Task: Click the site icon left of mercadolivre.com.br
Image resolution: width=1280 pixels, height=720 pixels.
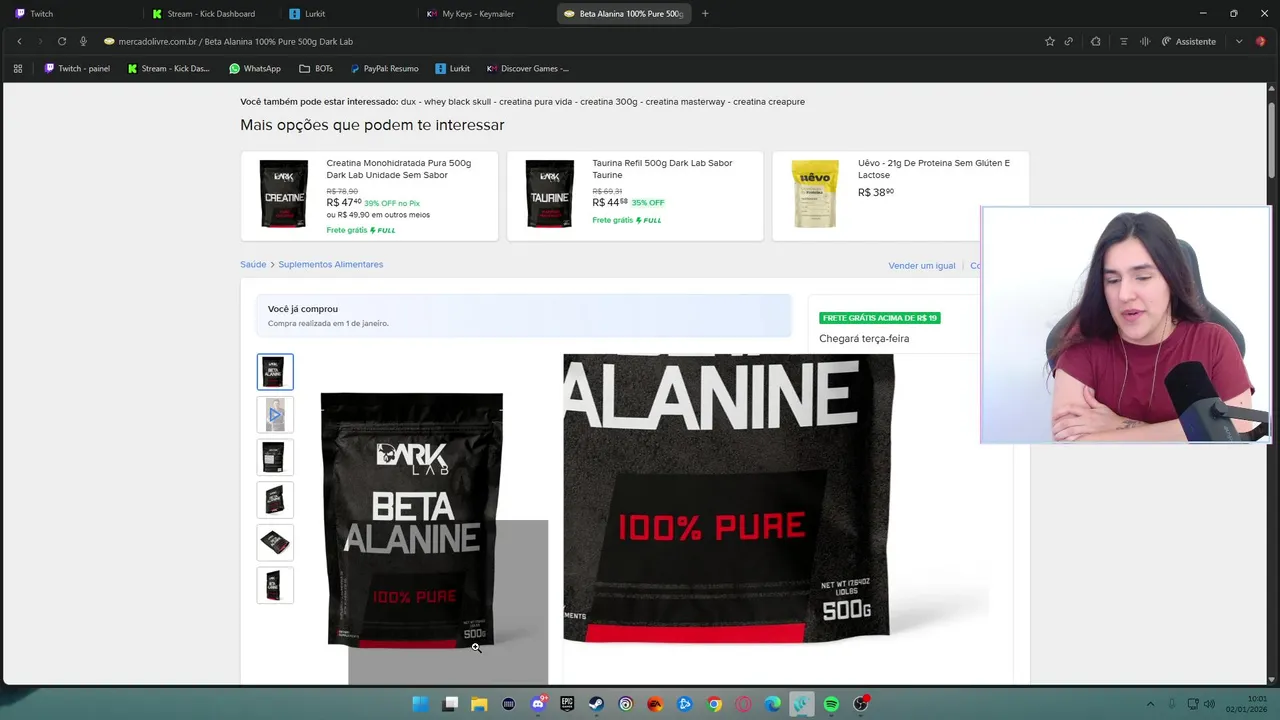Action: click(109, 41)
